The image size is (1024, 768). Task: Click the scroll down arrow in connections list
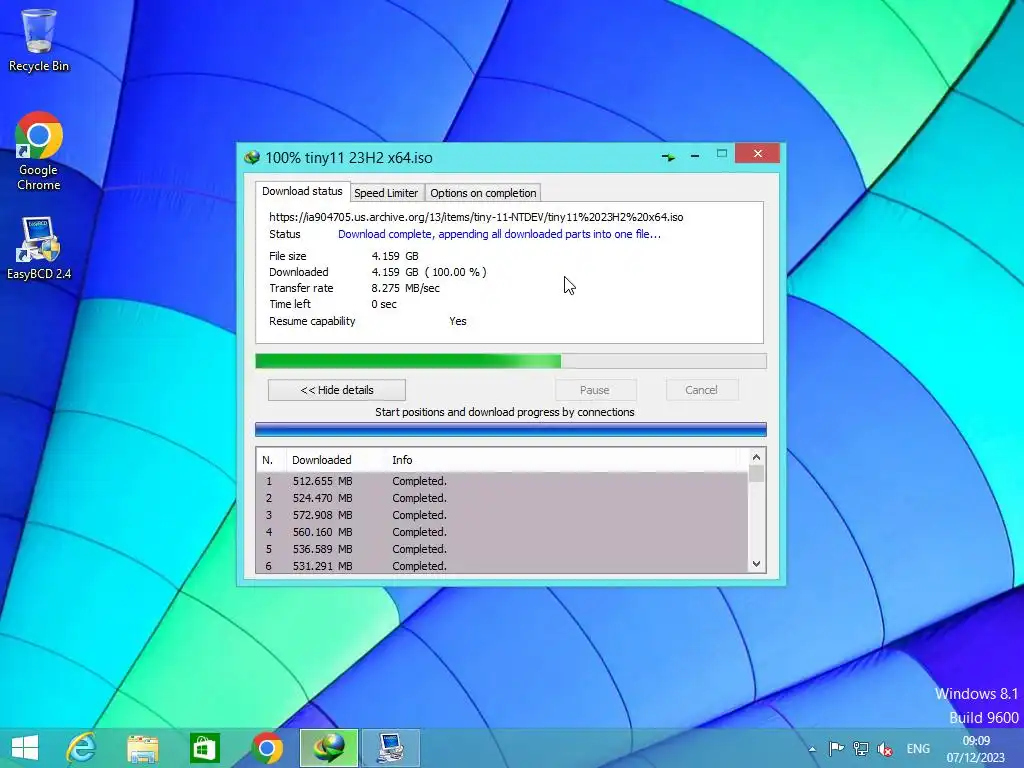point(756,564)
